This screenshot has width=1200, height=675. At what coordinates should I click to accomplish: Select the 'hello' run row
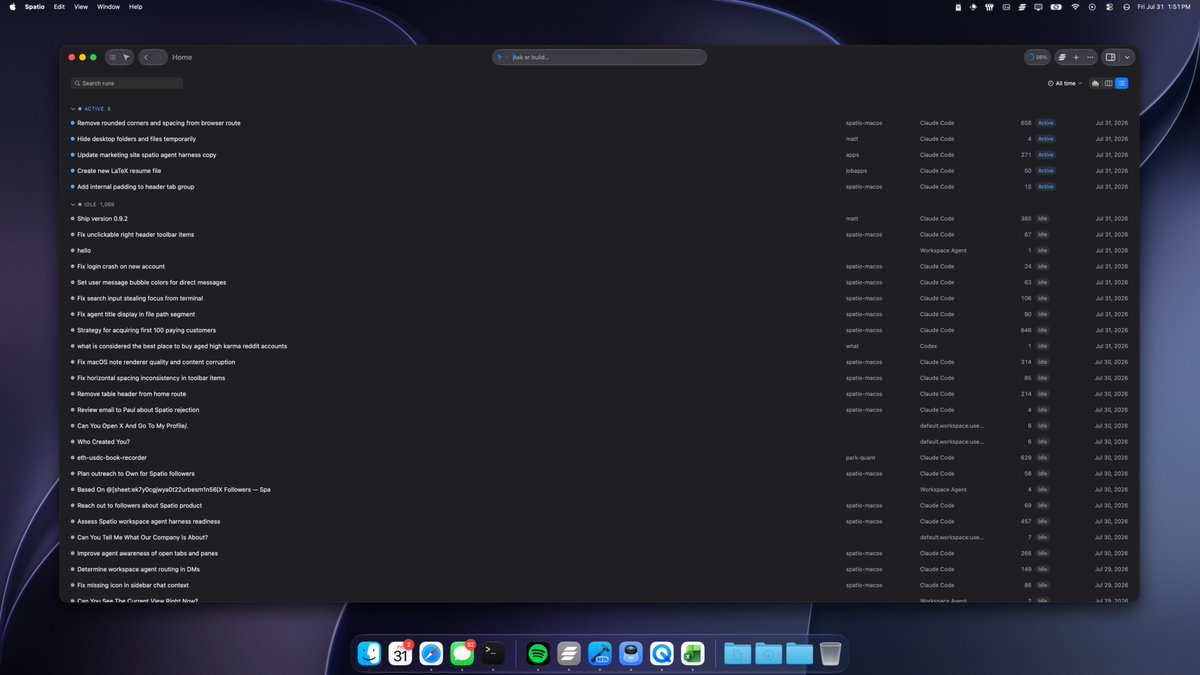tap(600, 250)
